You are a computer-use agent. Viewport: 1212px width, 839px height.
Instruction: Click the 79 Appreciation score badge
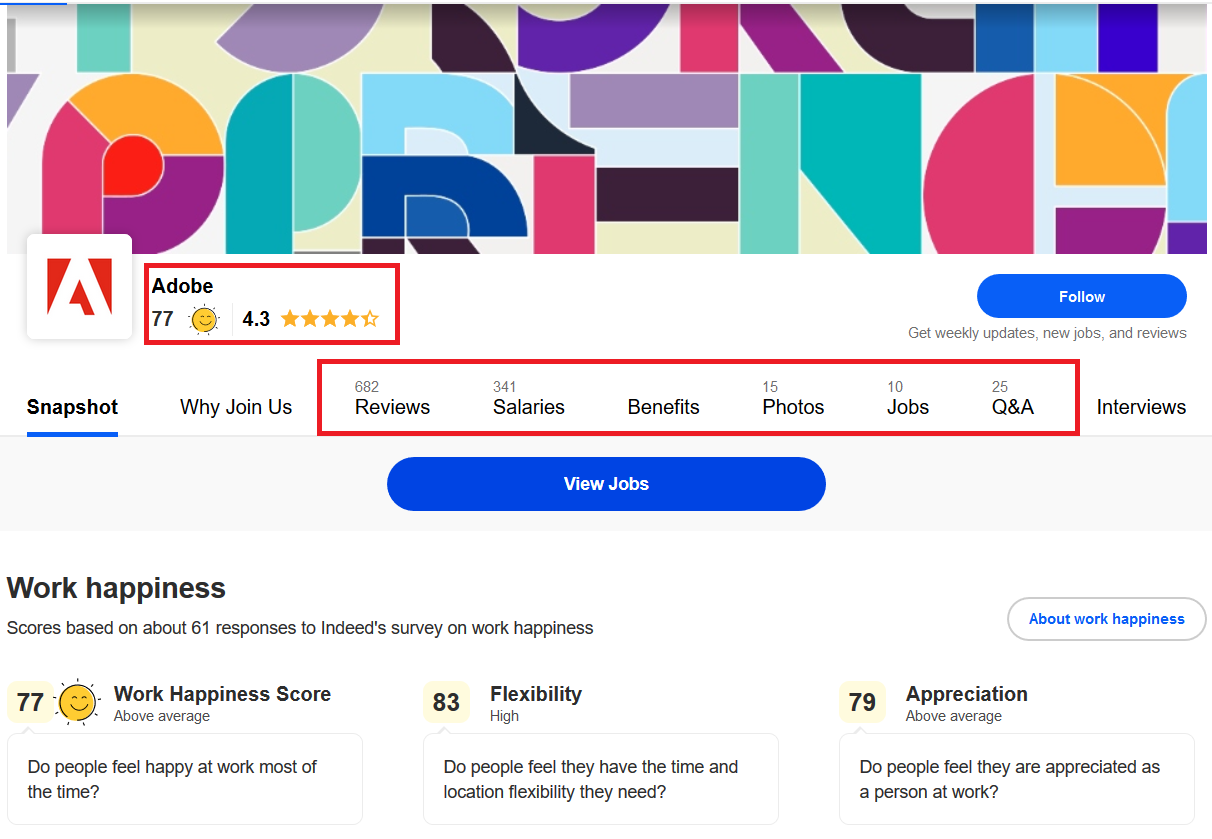pyautogui.click(x=862, y=702)
